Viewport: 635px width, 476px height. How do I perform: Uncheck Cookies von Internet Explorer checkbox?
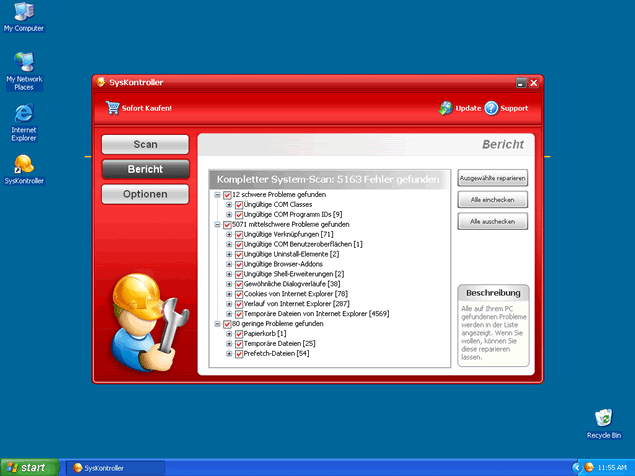[239, 294]
